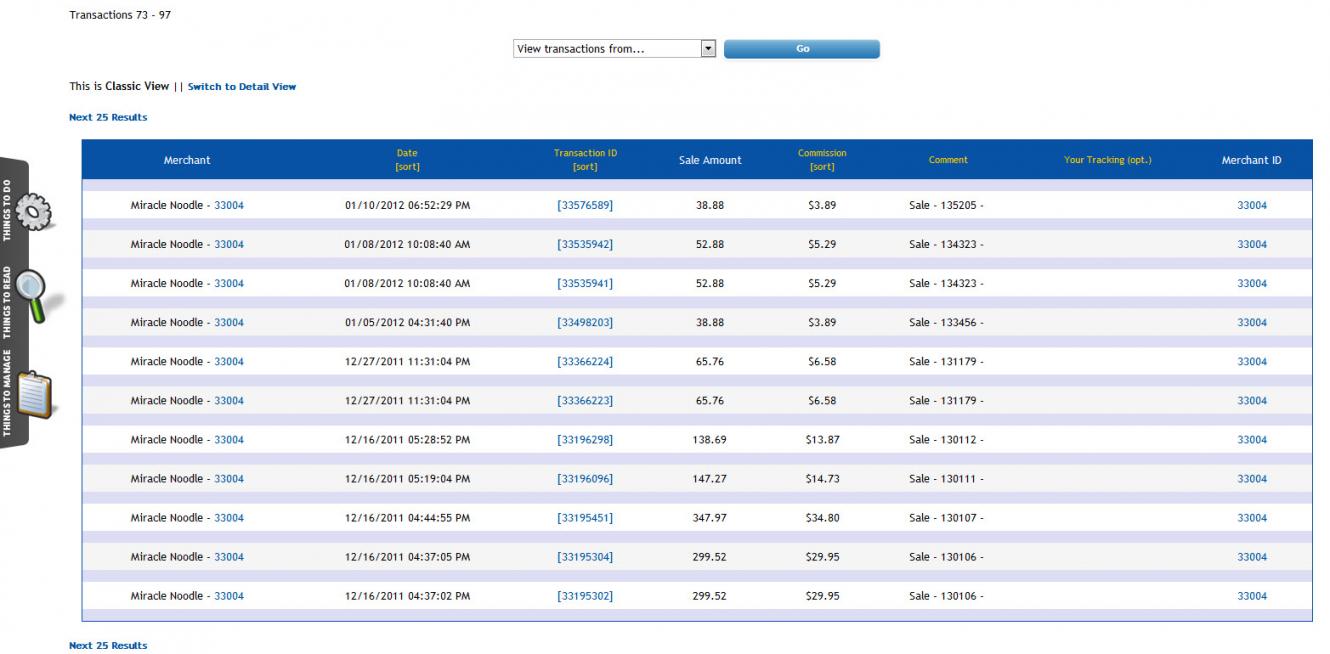This screenshot has height=654, width=1330.
Task: Click date 12/16/2011 04:44:55 PM
Action: click(x=407, y=517)
